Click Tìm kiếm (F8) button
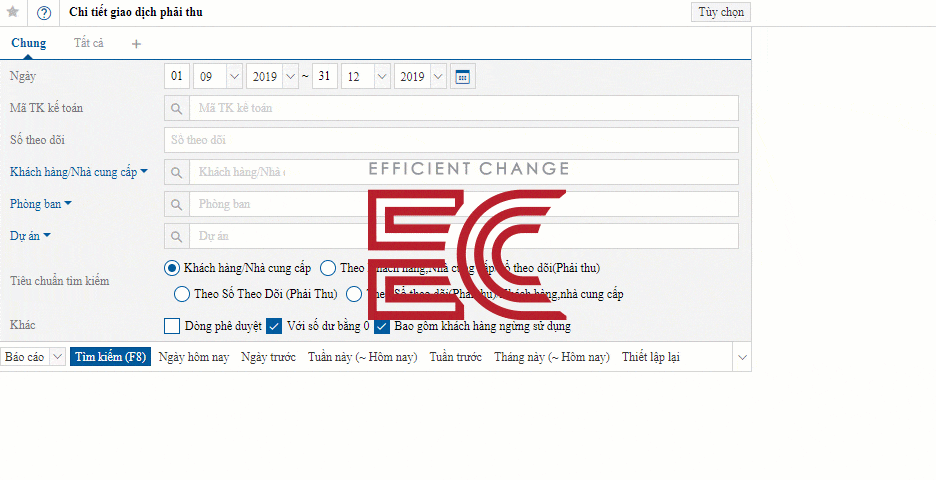Viewport: 936px width, 480px height. point(110,357)
